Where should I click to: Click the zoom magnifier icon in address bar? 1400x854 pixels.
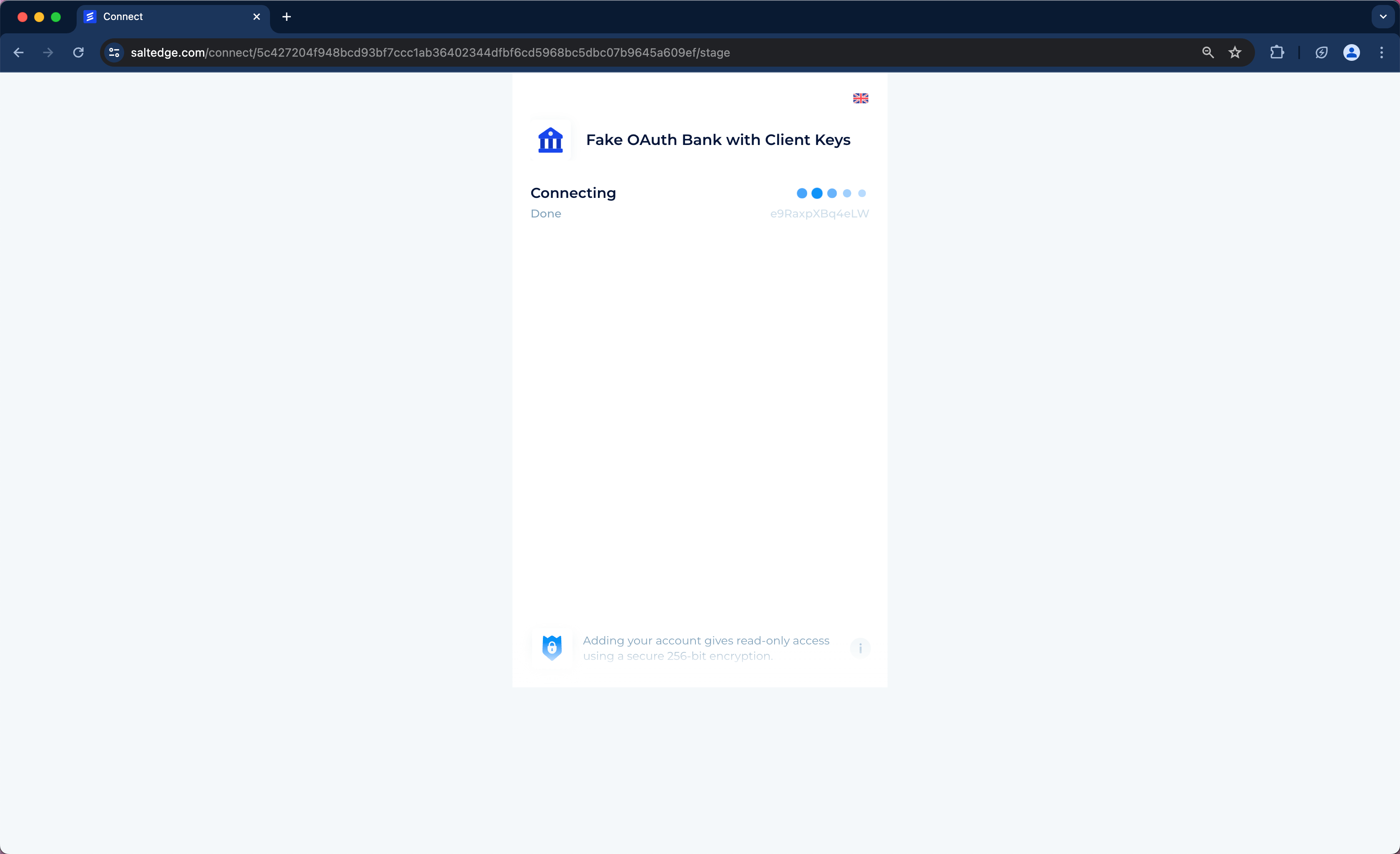tap(1207, 52)
